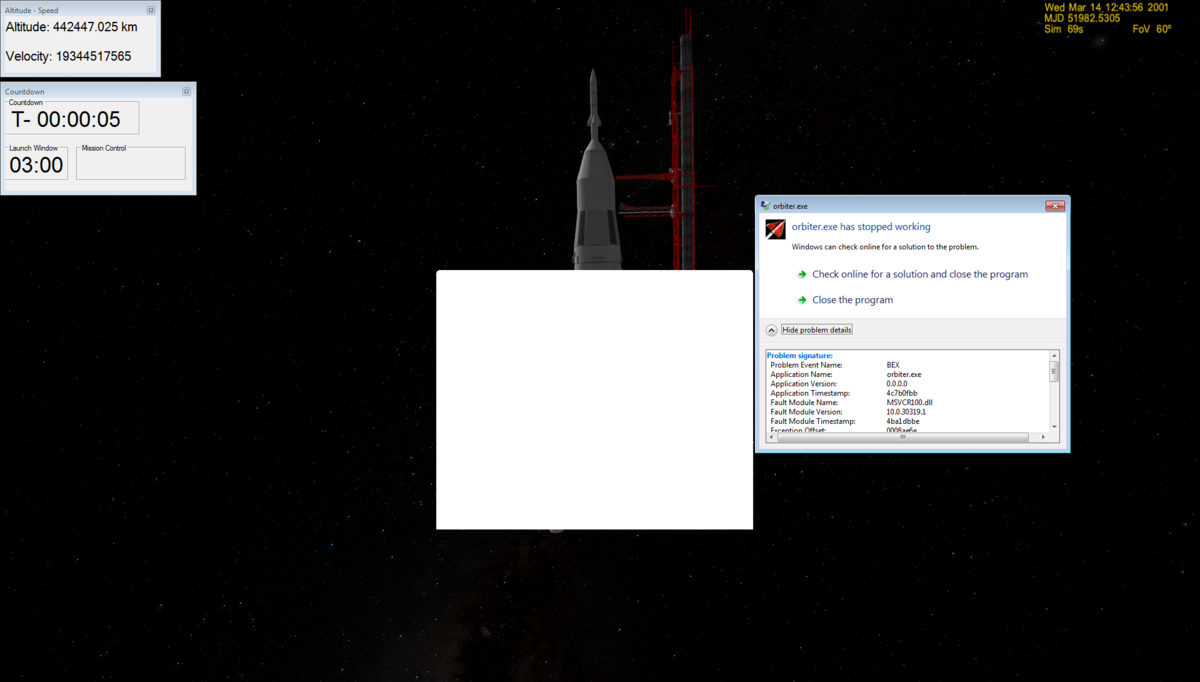Close the Countdown panel
Image resolution: width=1200 pixels, height=682 pixels.
pos(187,91)
